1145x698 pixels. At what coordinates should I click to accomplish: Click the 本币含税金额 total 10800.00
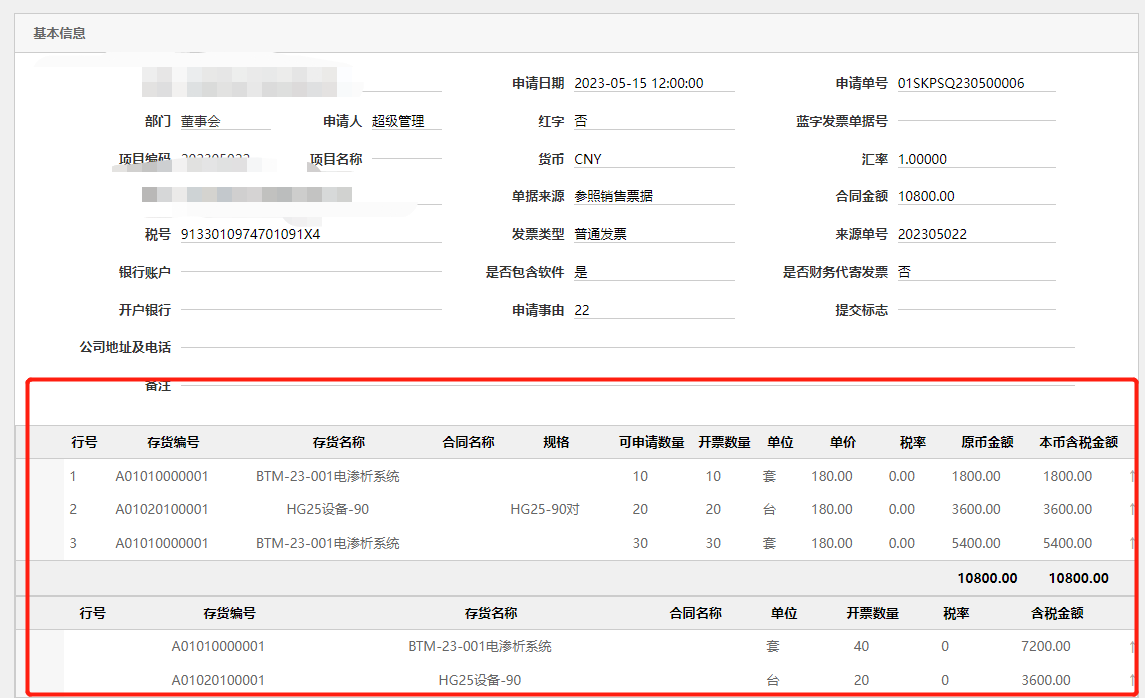coord(1079,578)
